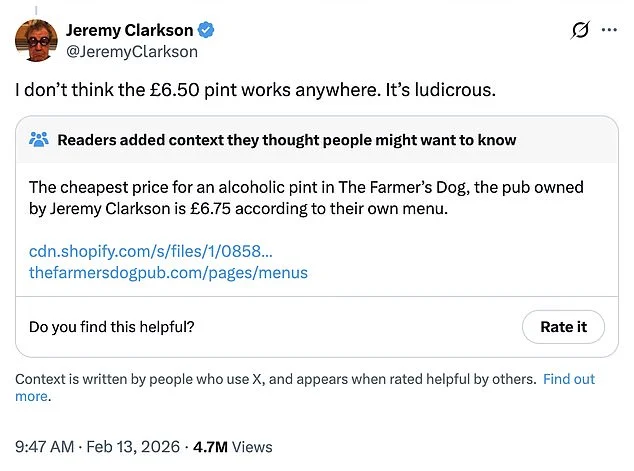Click the @JeremyClarkson handle

click(x=131, y=51)
